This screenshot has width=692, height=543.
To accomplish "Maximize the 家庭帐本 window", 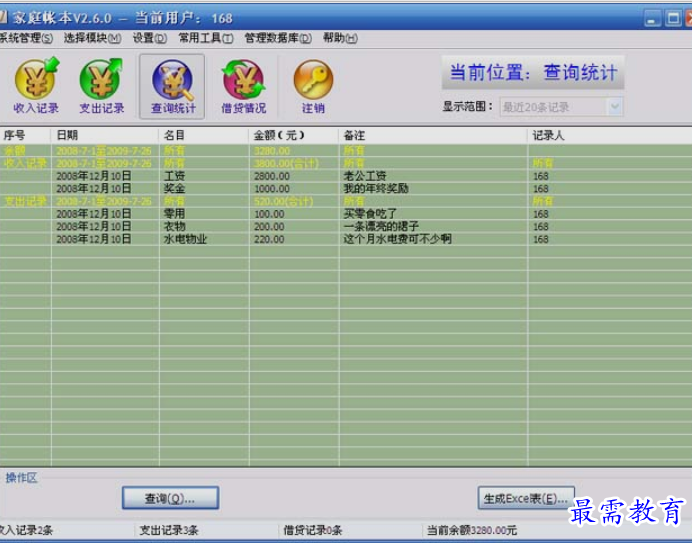I will pos(673,19).
